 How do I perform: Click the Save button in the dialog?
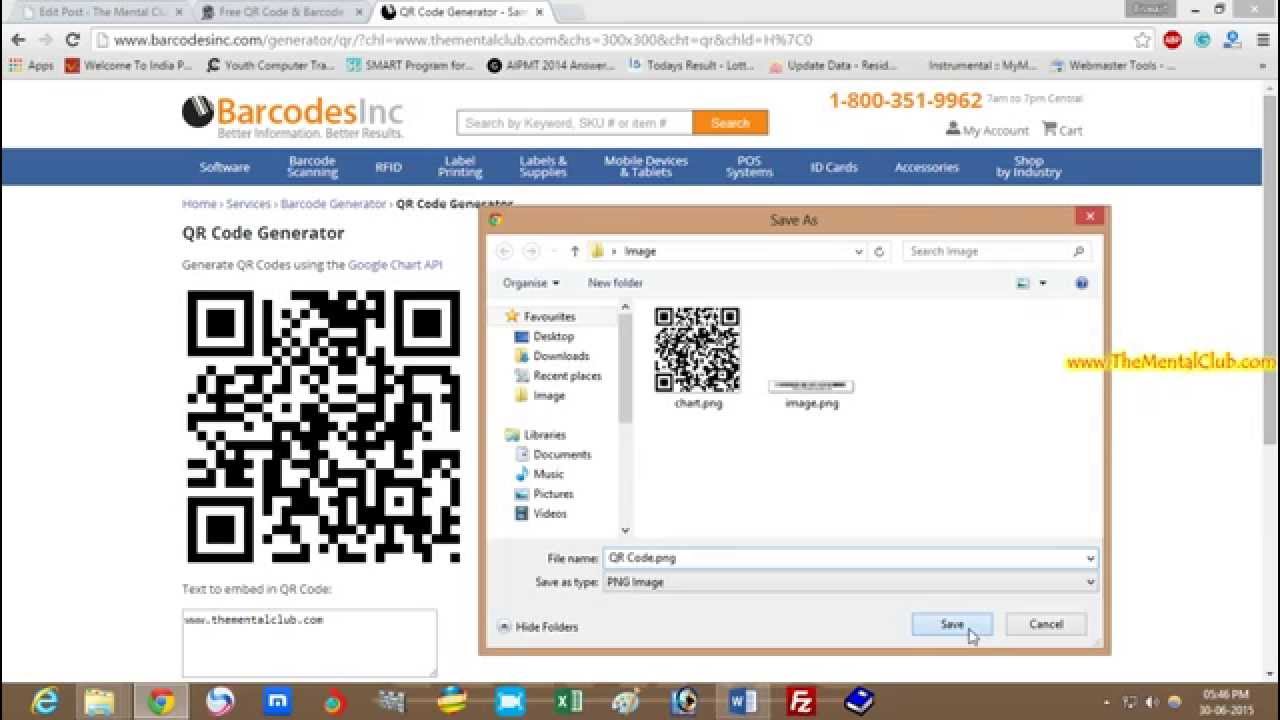952,624
